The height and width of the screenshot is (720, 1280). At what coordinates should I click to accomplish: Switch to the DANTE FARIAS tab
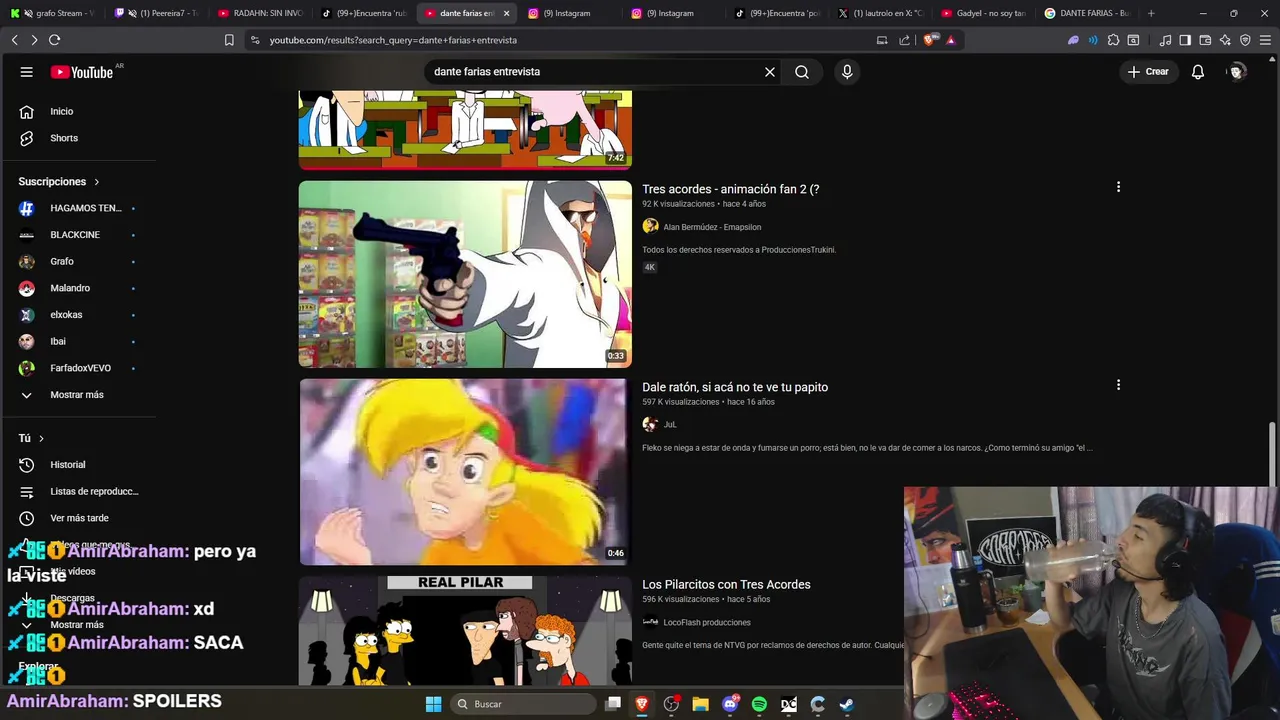tap(1087, 13)
